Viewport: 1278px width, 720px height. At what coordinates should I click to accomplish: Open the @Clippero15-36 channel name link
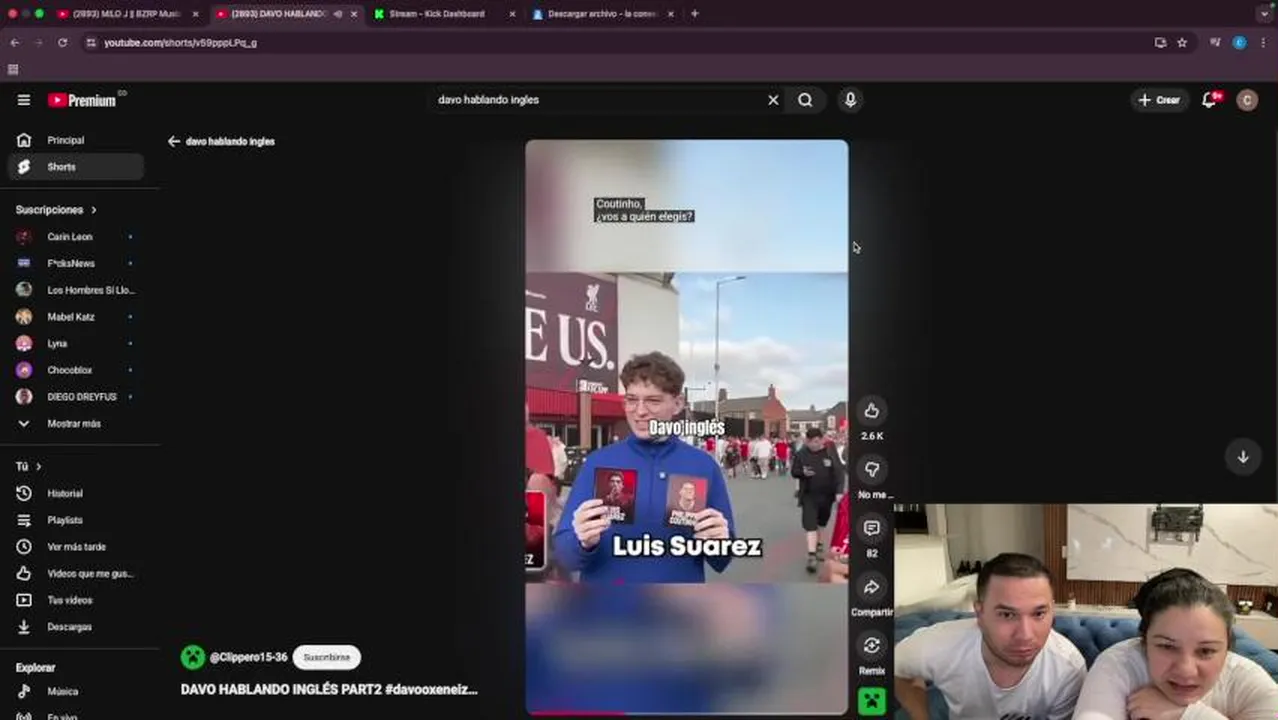[248, 657]
